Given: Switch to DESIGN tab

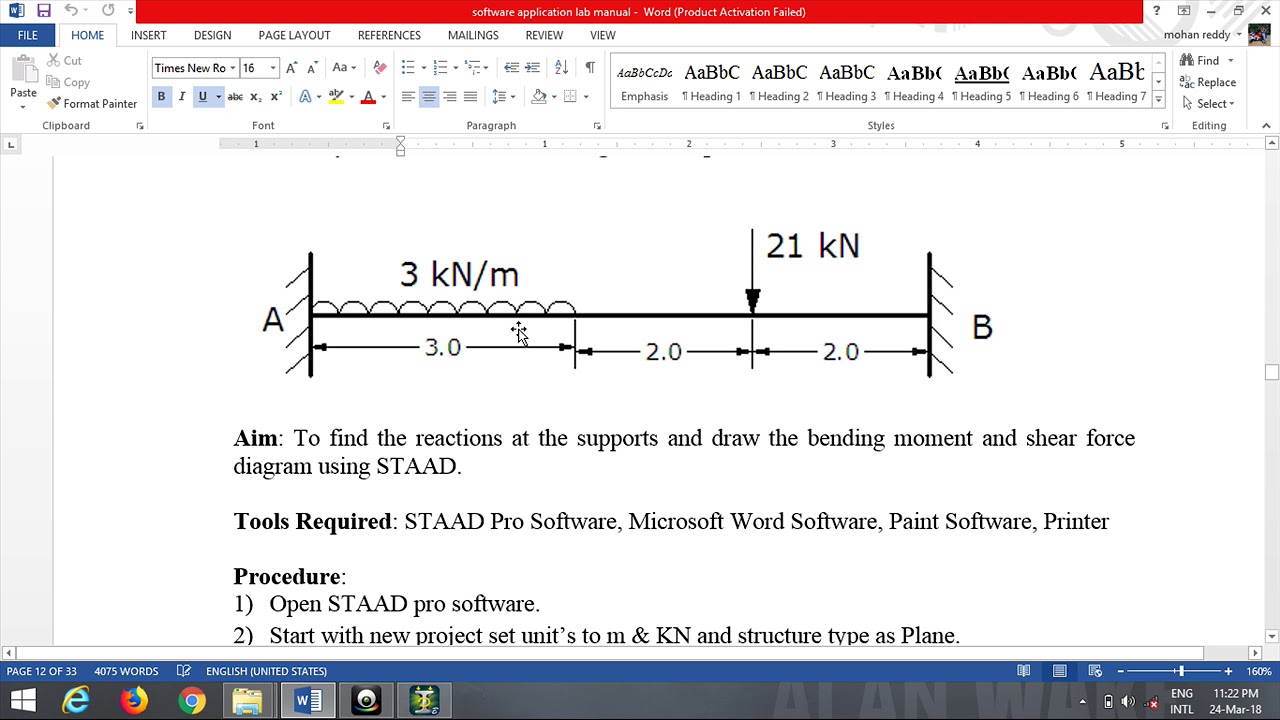Looking at the screenshot, I should pyautogui.click(x=212, y=35).
